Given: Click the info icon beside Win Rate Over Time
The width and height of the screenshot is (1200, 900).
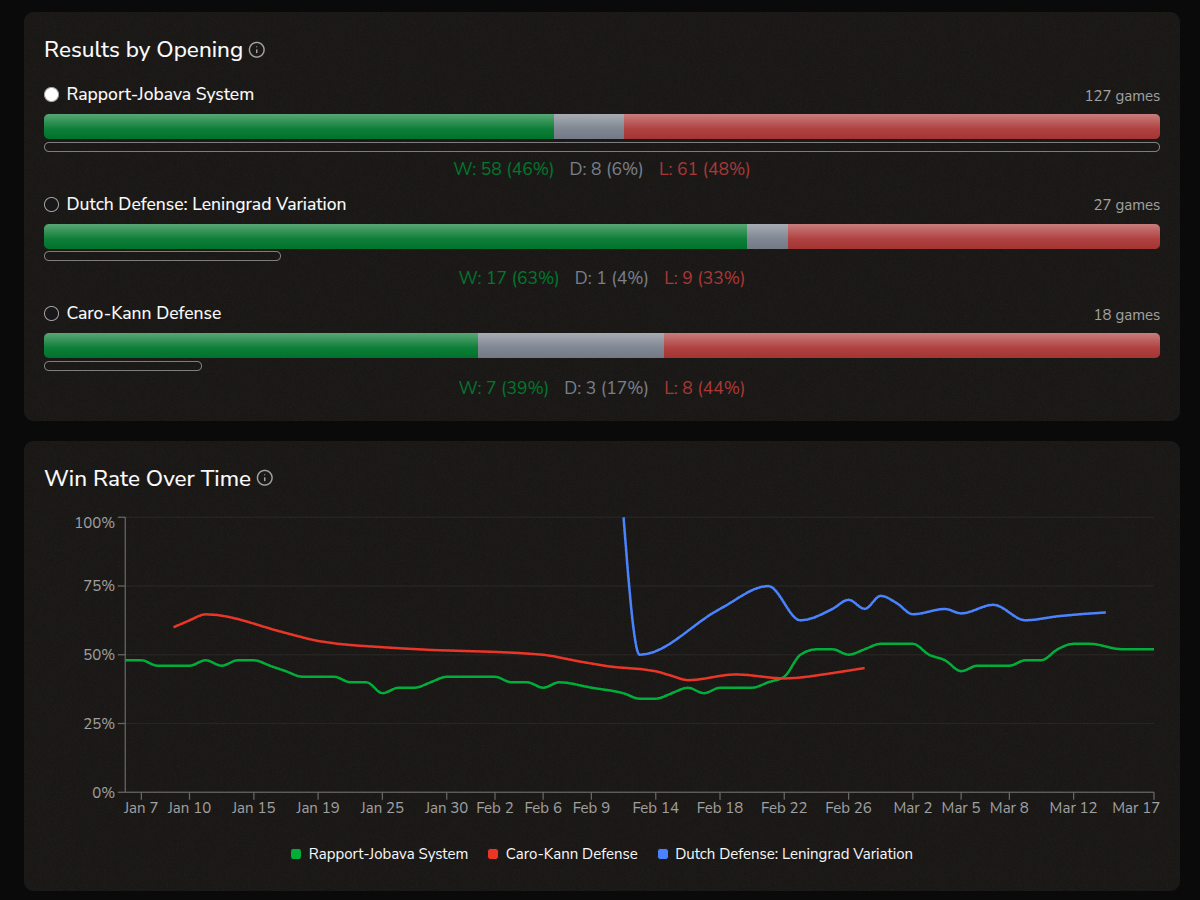Looking at the screenshot, I should coord(265,478).
